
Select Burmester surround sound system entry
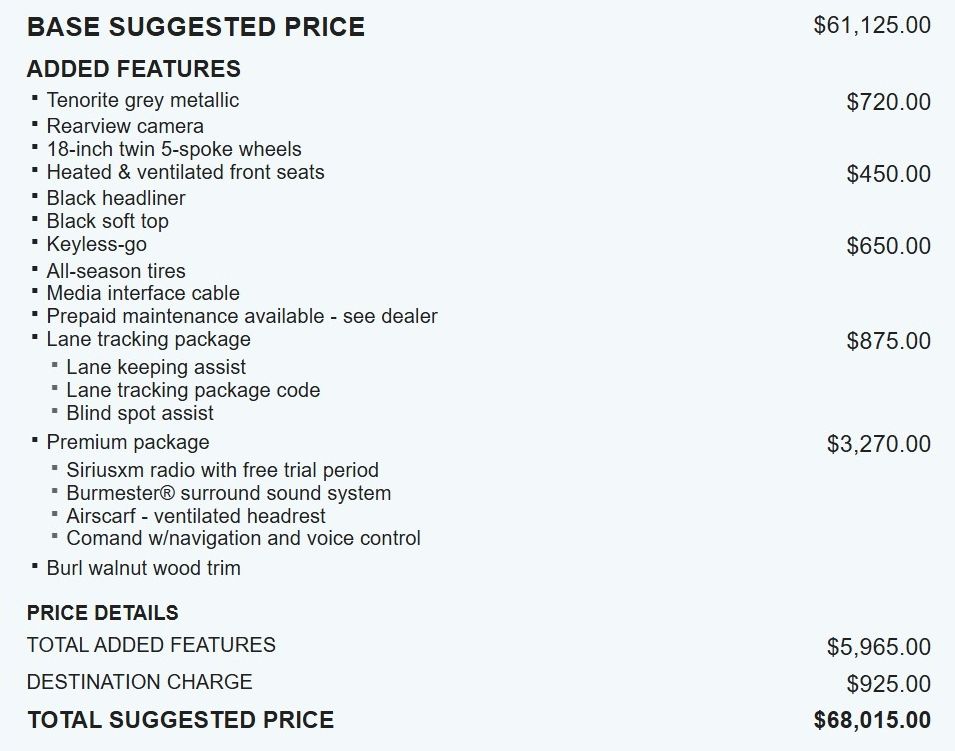pos(228,493)
